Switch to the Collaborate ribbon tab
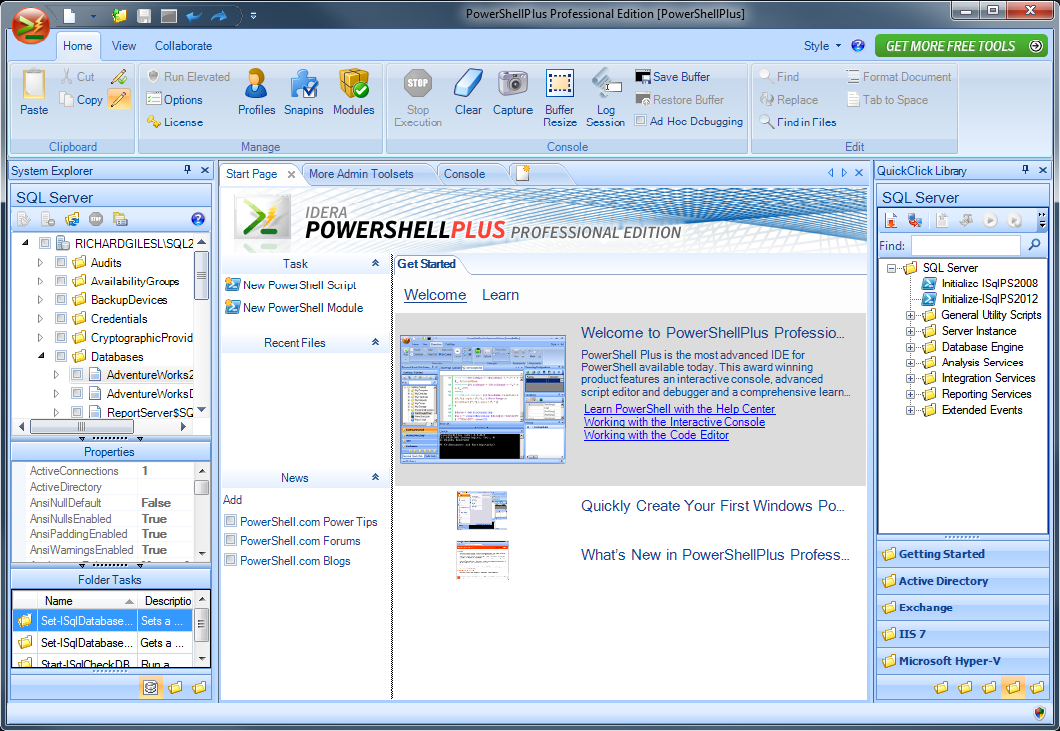This screenshot has width=1060, height=731. pyautogui.click(x=183, y=45)
